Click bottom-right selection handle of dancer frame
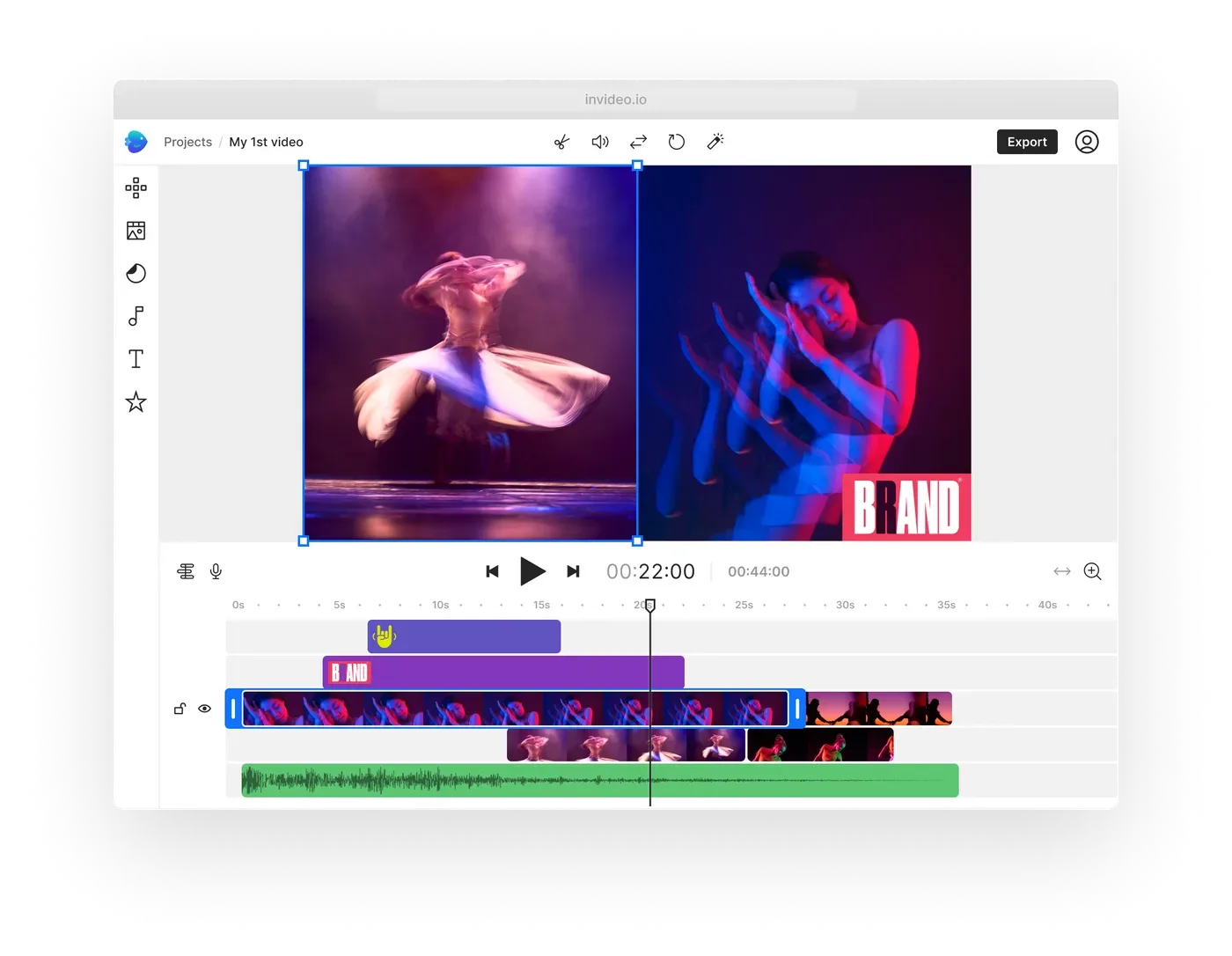The height and width of the screenshot is (956, 1232). click(638, 541)
